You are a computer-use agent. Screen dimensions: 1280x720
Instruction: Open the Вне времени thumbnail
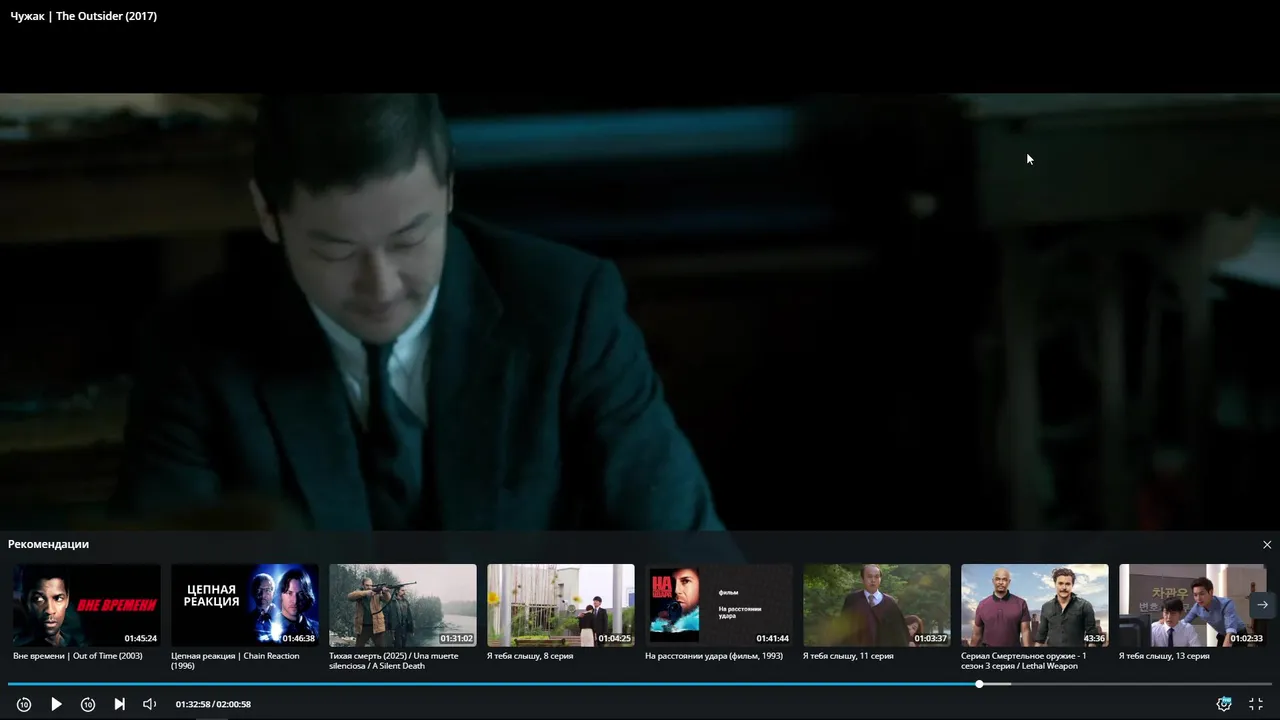tap(87, 605)
